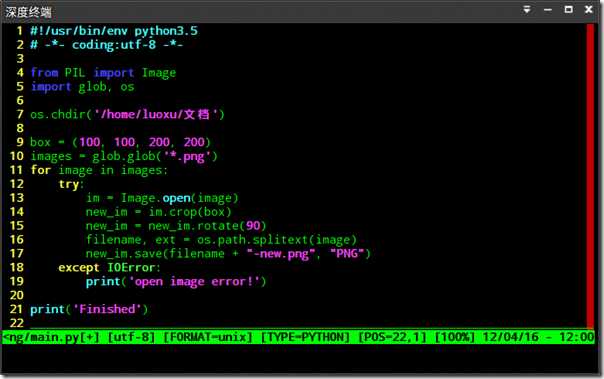This screenshot has height=379, width=604.
Task: Click 'new_im = im.crop(box)' line
Action: click(x=159, y=212)
